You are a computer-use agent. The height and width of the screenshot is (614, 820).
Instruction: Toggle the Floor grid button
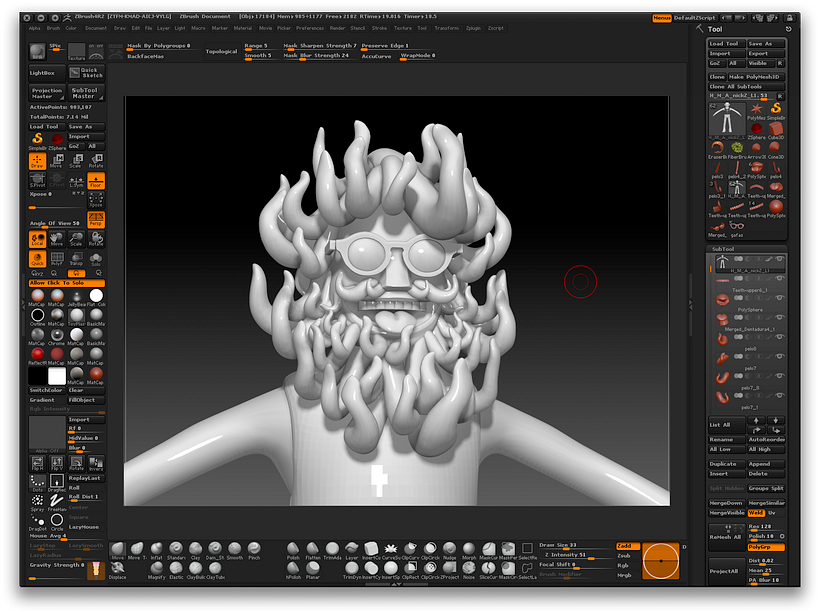96,183
